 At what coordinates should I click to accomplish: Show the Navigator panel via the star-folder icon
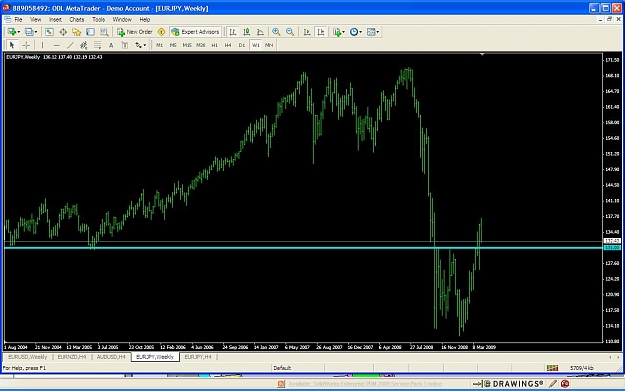coord(77,32)
